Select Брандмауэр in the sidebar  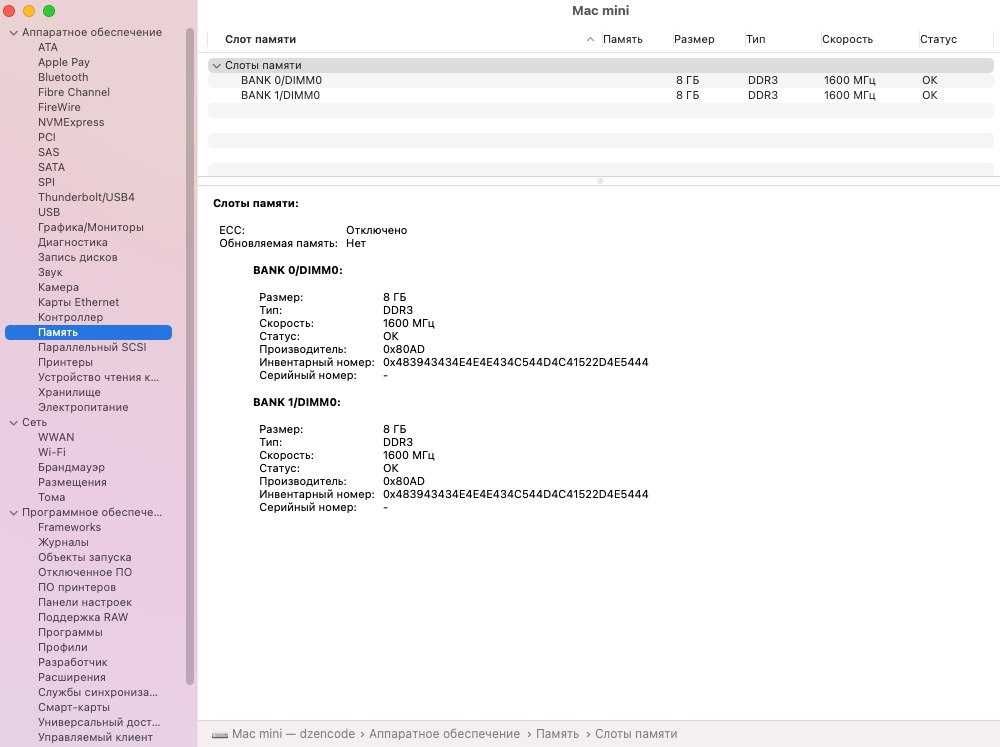click(71, 468)
